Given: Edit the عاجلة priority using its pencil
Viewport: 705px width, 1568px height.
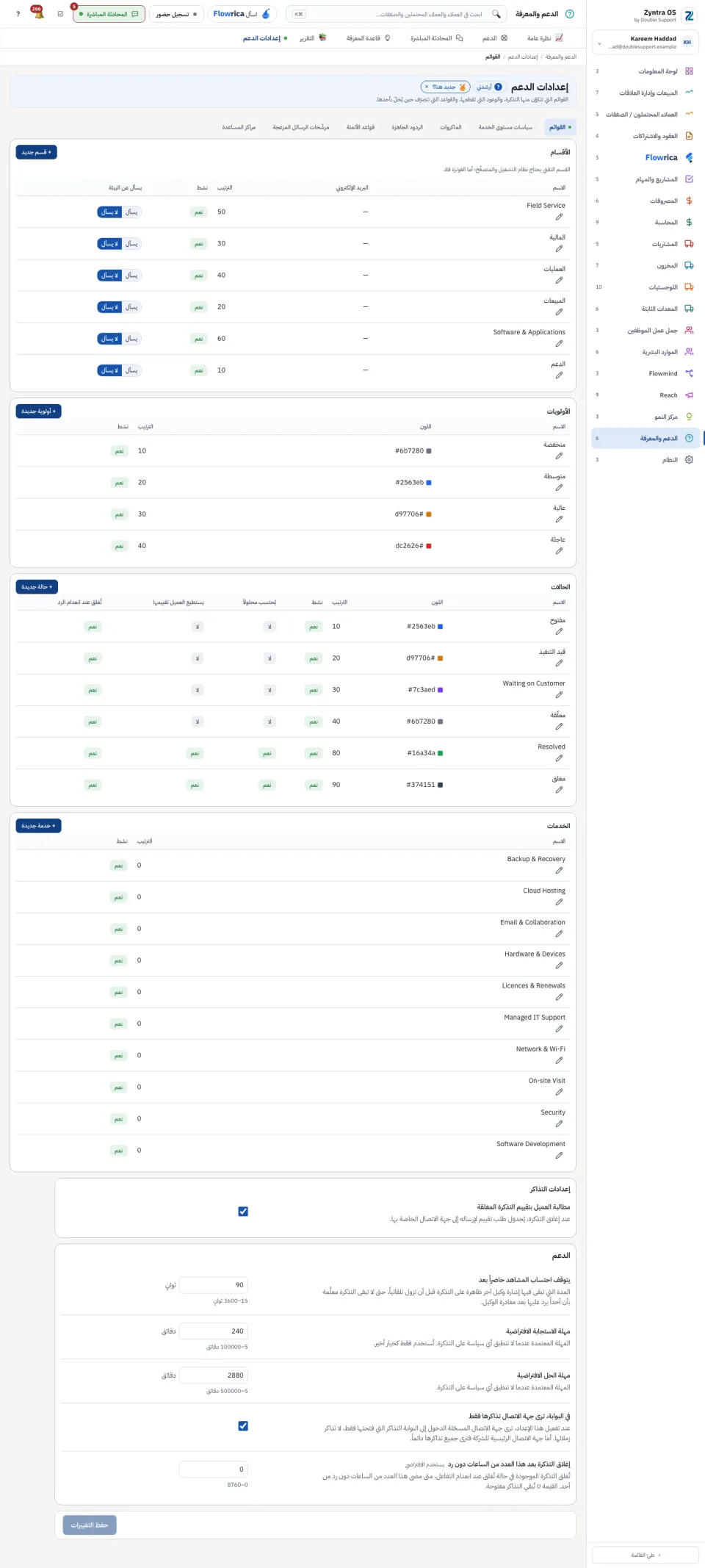Looking at the screenshot, I should 559,550.
